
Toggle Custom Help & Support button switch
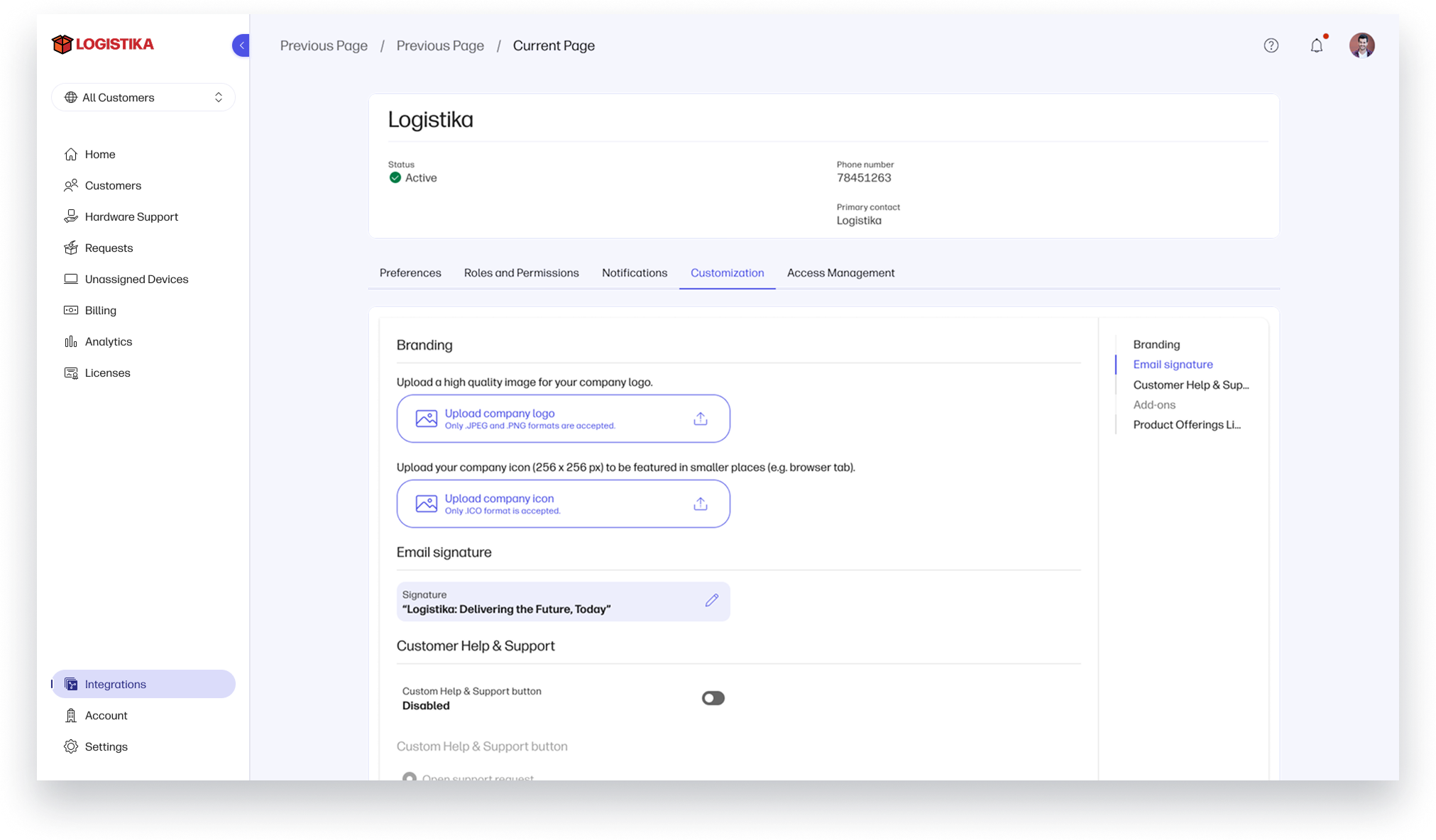(x=713, y=698)
